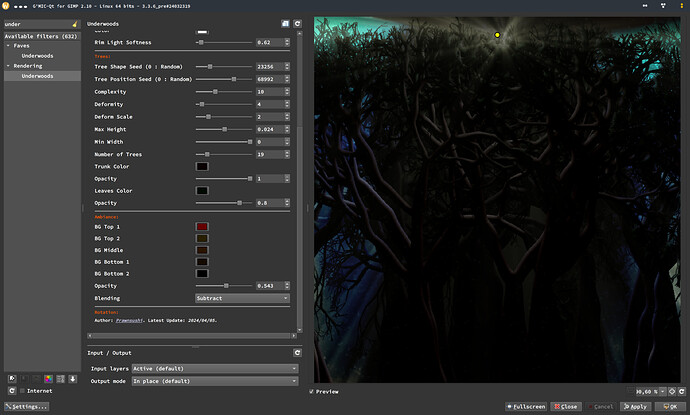
Task: Click the BG Top 1 dark red swatch
Action: pyautogui.click(x=202, y=227)
